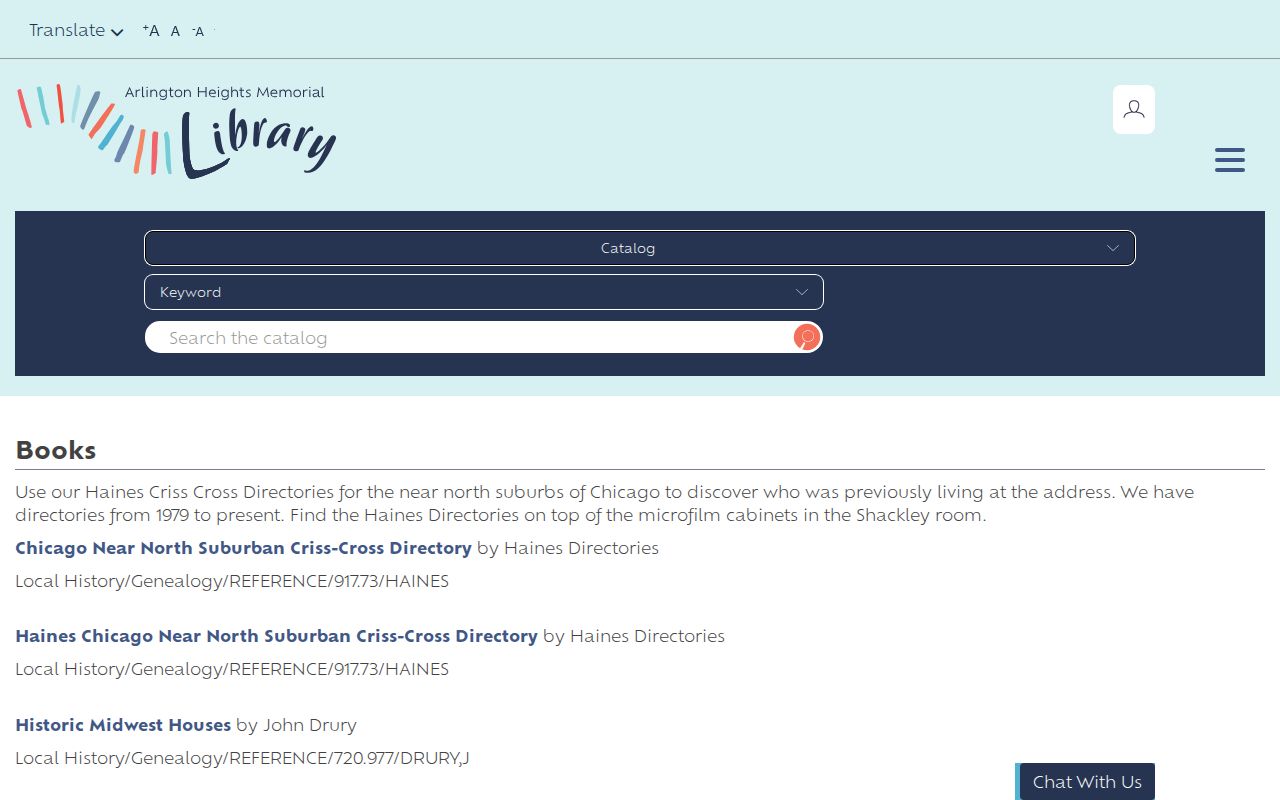Click the Books heading
The width and height of the screenshot is (1280, 800).
[x=56, y=450]
